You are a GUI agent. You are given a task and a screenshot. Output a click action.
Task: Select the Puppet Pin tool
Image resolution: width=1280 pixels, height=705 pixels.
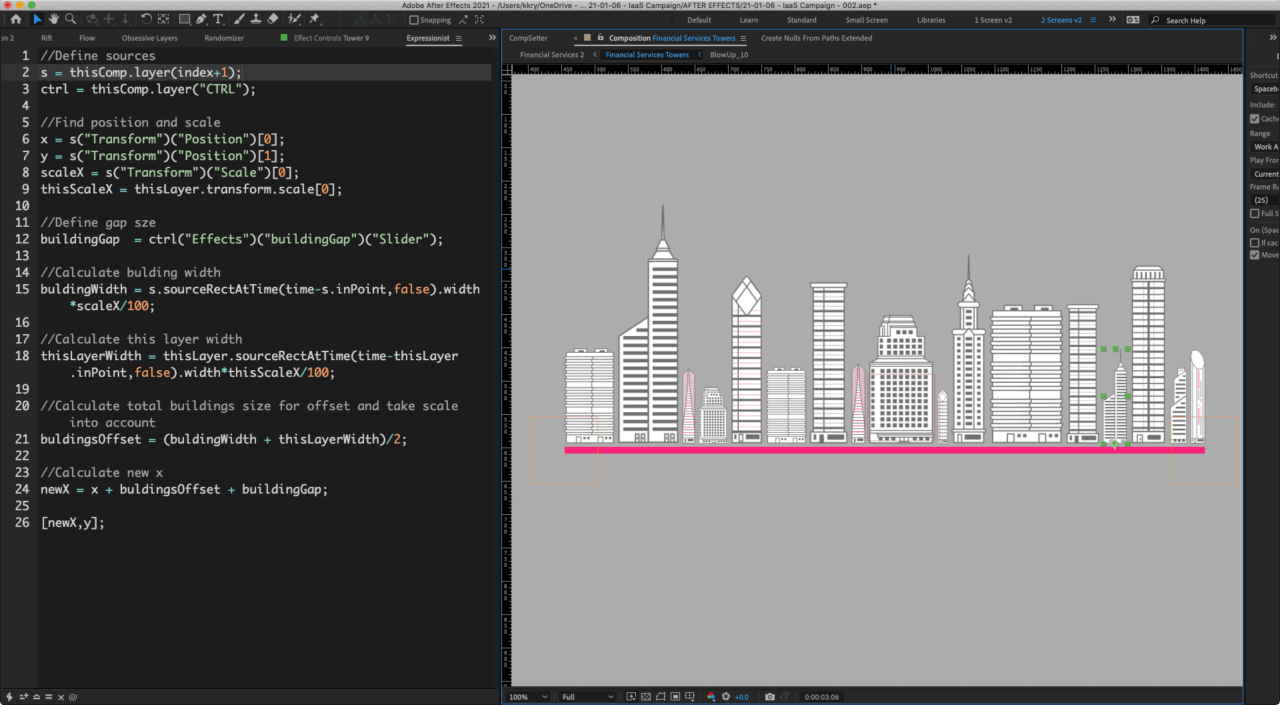(313, 19)
